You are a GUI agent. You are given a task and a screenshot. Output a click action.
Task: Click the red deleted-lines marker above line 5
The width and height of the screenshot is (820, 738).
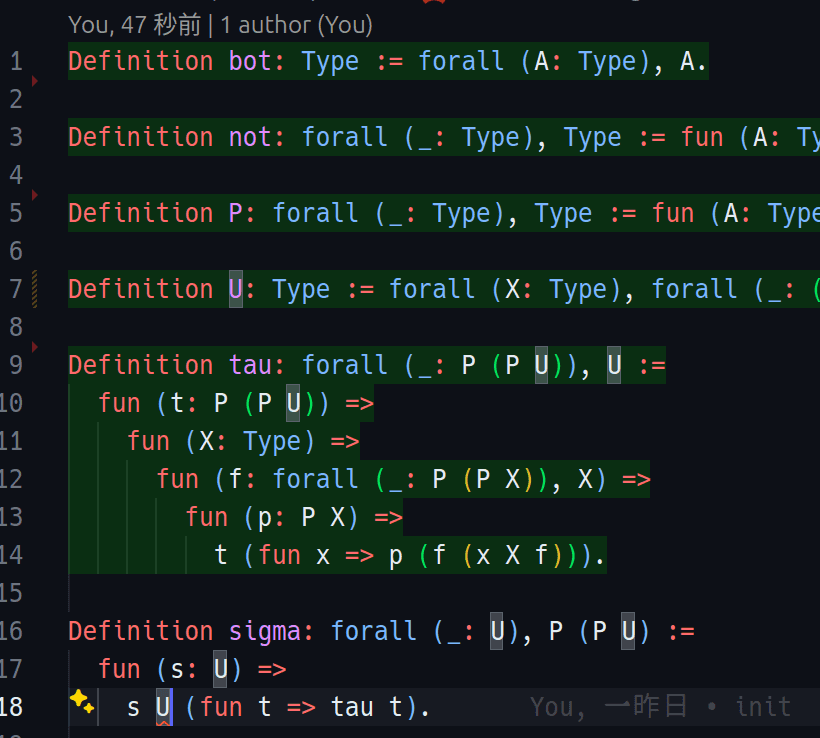35,194
